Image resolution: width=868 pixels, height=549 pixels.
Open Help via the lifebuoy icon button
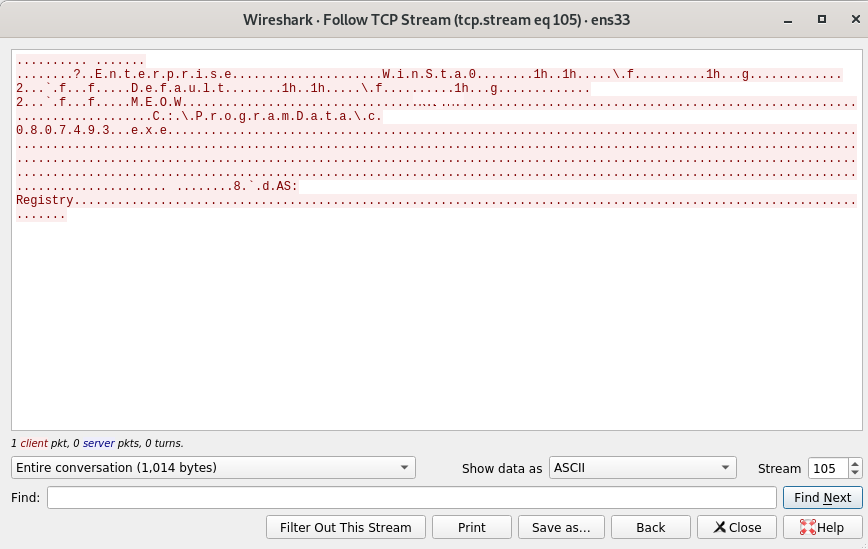[x=822, y=527]
